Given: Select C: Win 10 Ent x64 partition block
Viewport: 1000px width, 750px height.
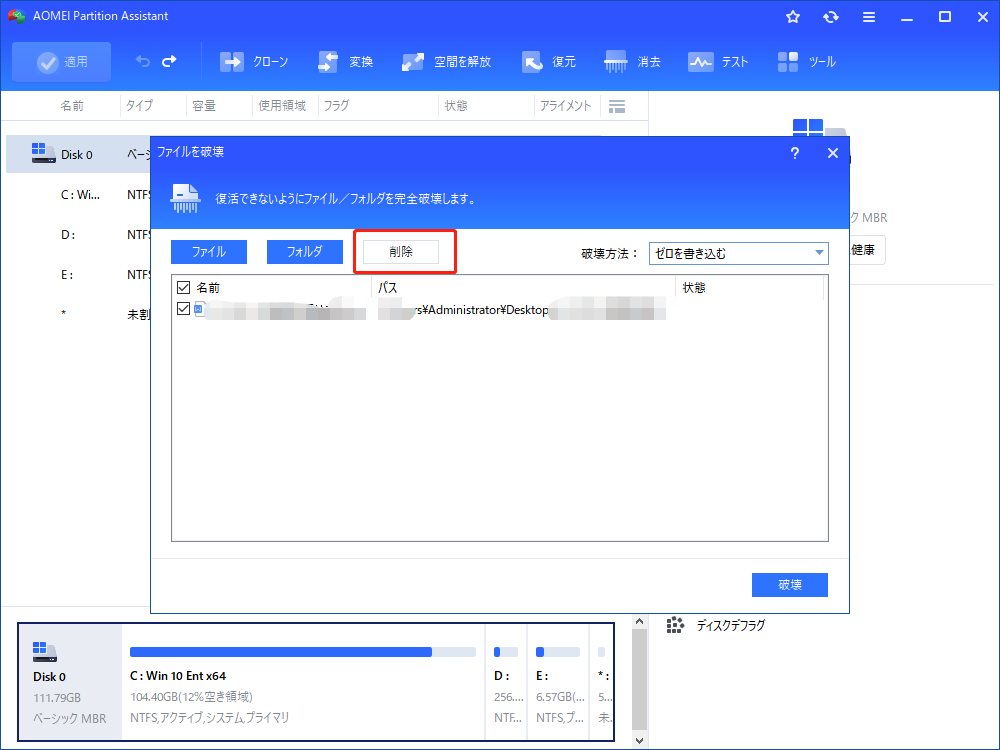Looking at the screenshot, I should (x=303, y=684).
